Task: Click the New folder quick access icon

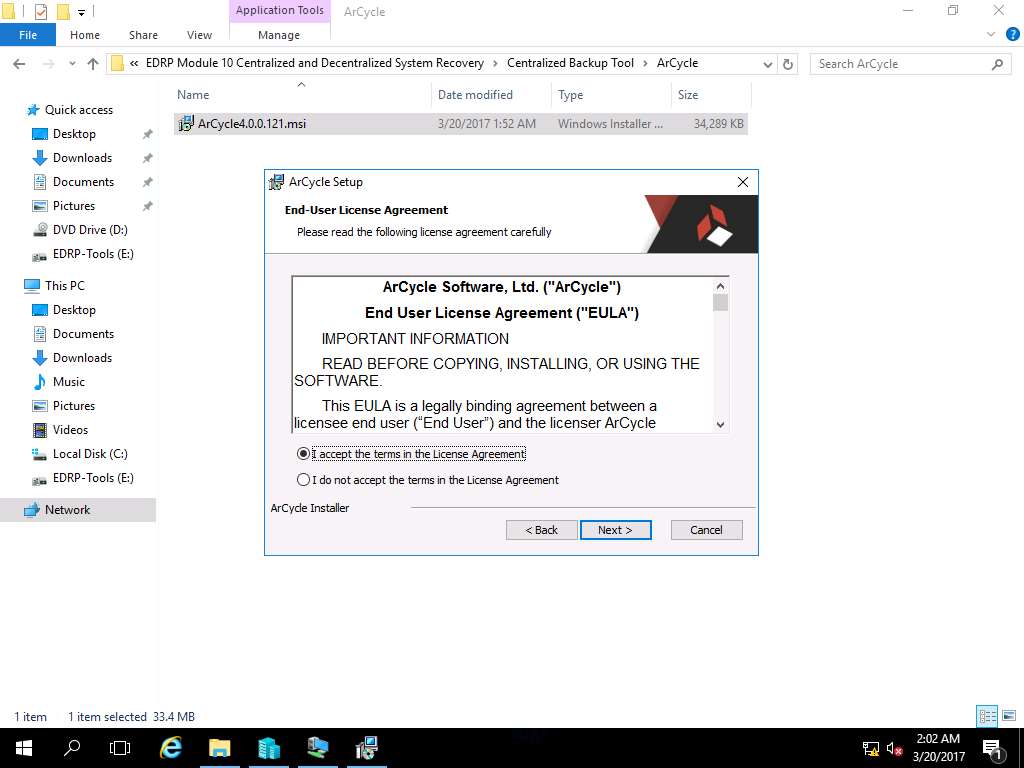Action: tap(63, 11)
